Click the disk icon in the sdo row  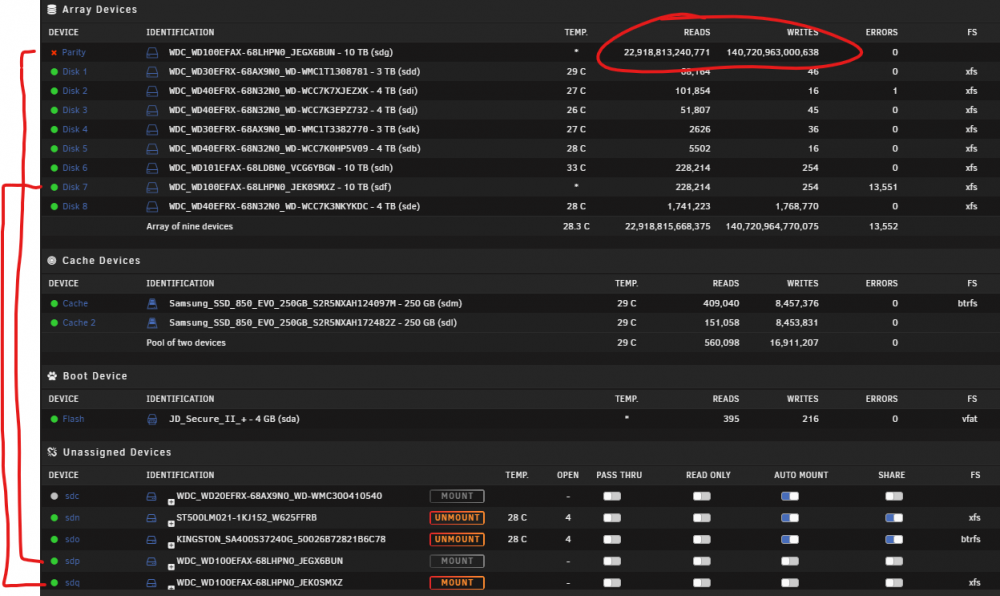pos(151,540)
